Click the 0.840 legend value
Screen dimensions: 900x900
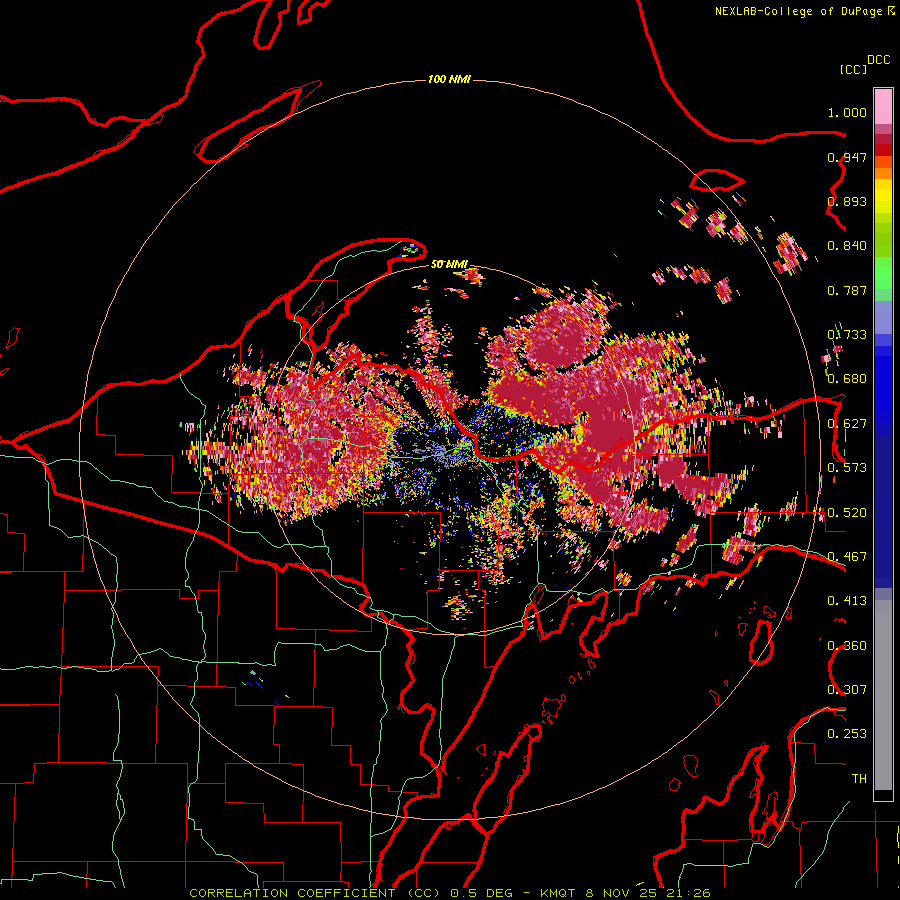pyautogui.click(x=847, y=246)
